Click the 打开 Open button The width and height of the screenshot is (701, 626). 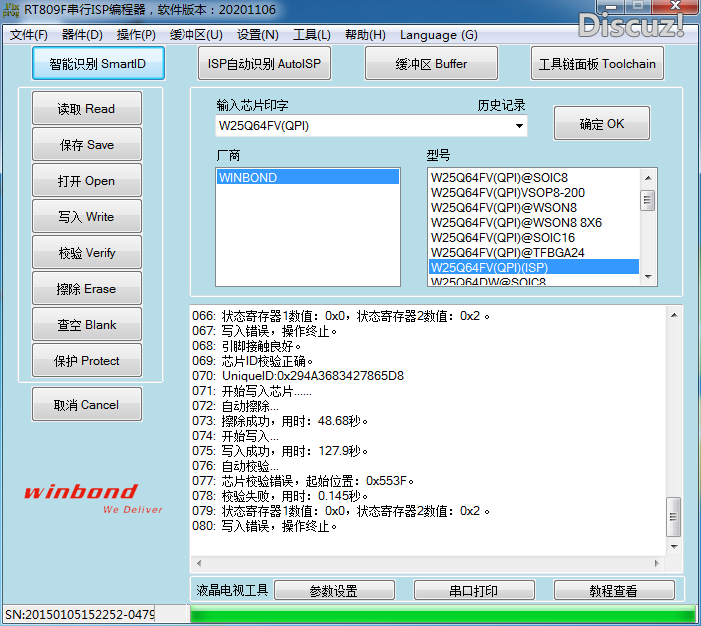87,181
